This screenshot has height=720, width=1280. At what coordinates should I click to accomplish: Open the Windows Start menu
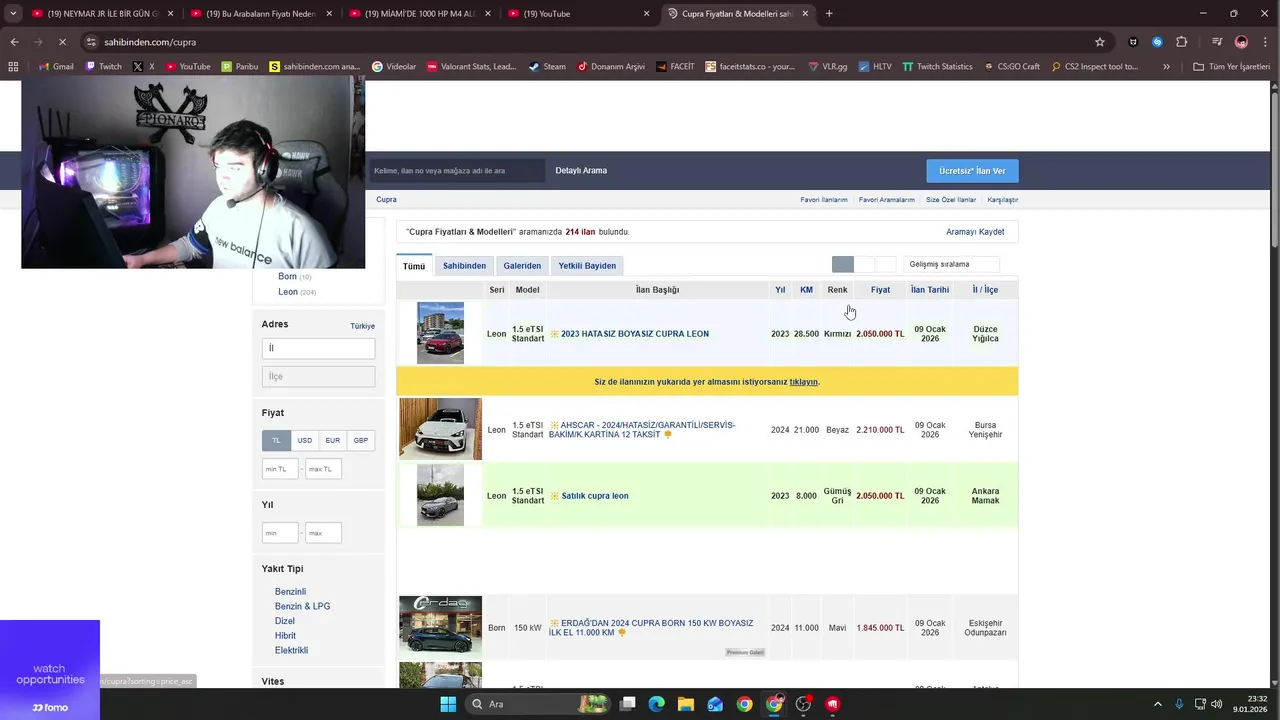(x=448, y=704)
